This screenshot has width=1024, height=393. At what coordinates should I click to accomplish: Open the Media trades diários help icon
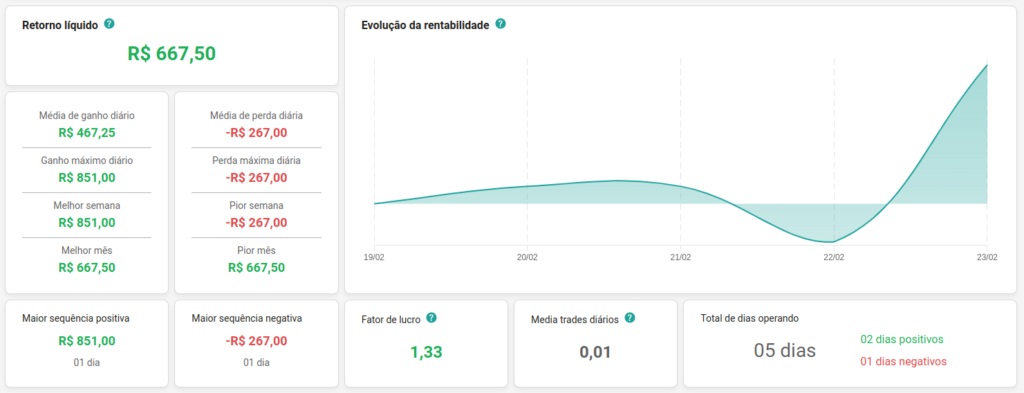630,318
